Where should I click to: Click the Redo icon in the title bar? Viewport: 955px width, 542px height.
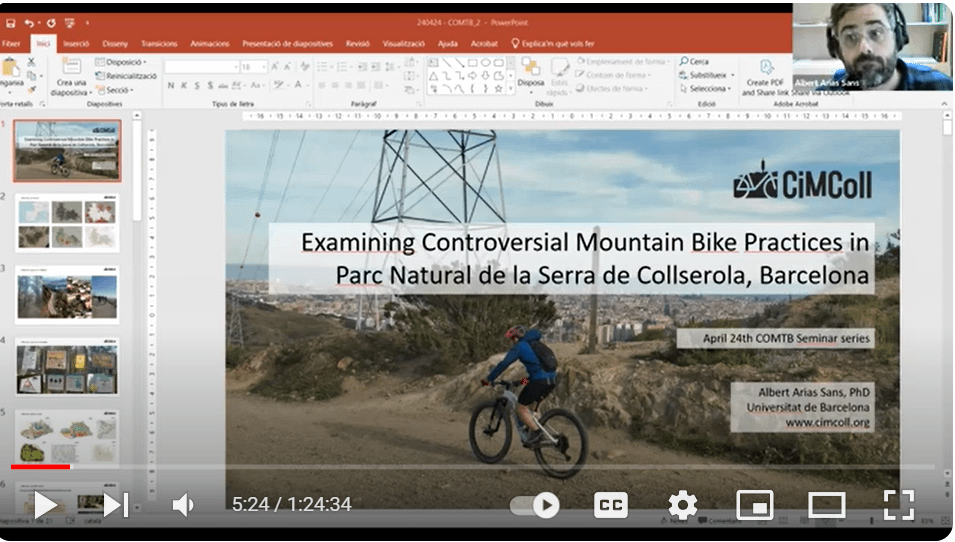click(x=51, y=23)
